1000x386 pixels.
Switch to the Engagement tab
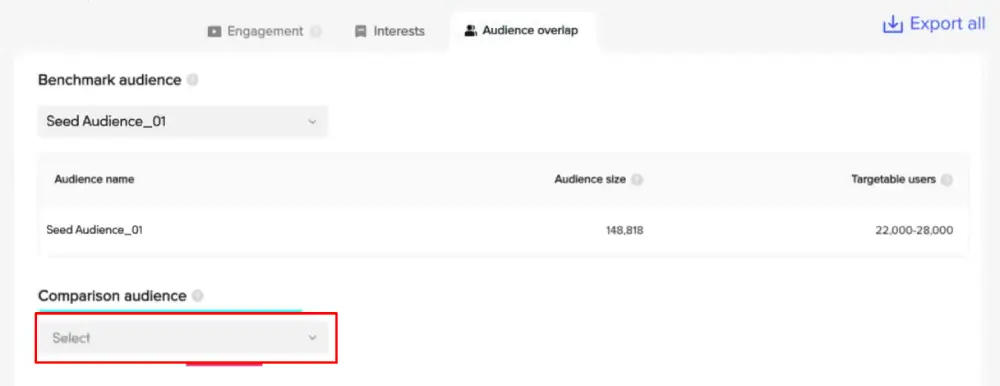tap(264, 31)
